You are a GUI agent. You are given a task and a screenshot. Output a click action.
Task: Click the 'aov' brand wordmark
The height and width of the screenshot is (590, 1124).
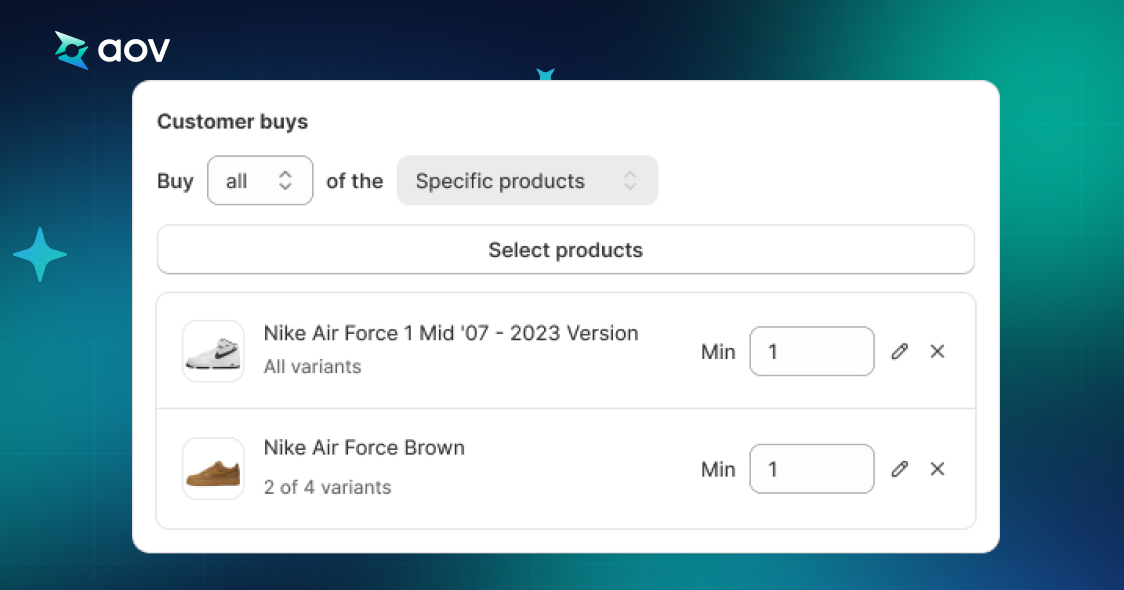(134, 50)
